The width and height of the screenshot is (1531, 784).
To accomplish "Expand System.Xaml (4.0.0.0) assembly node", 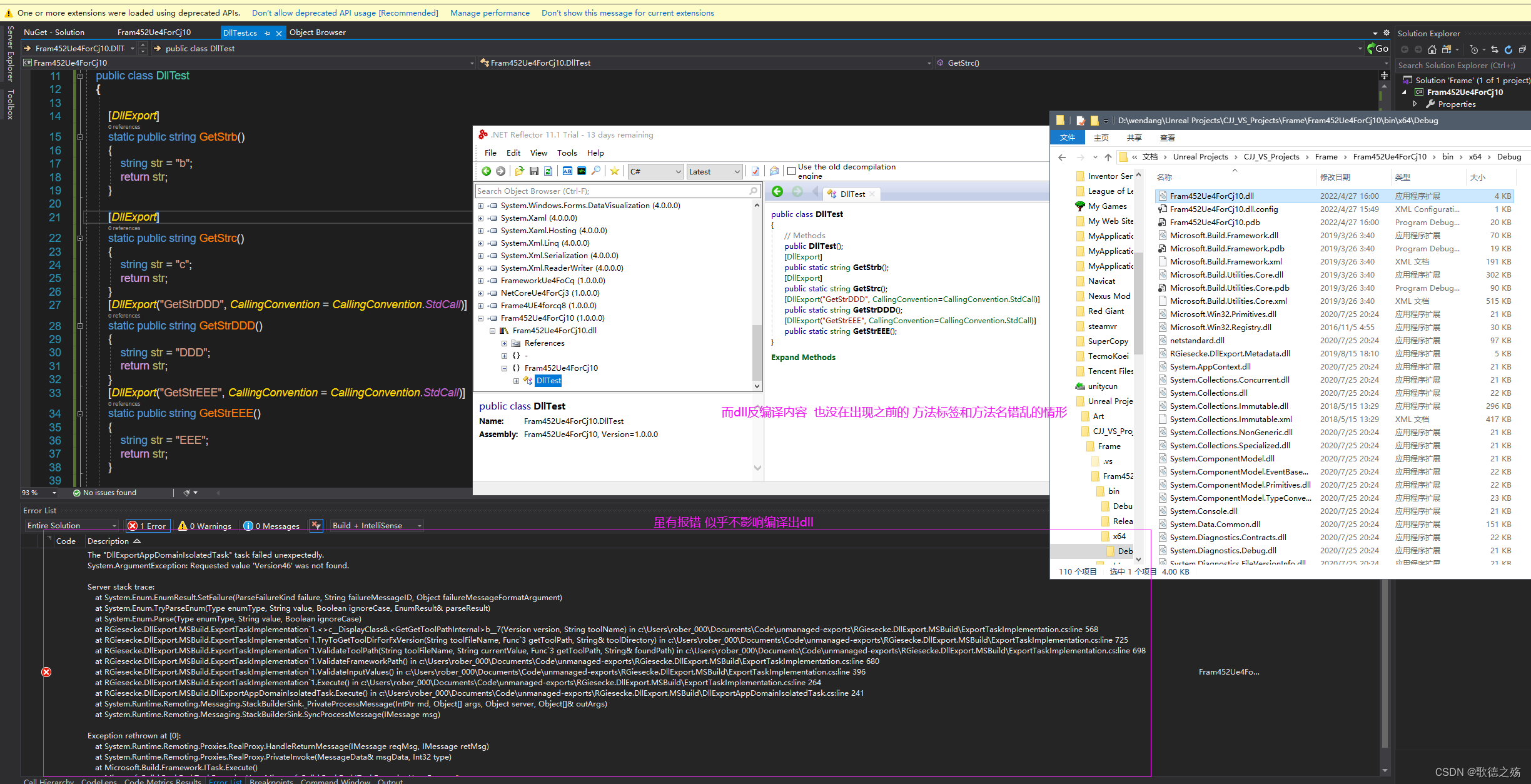I will point(480,218).
